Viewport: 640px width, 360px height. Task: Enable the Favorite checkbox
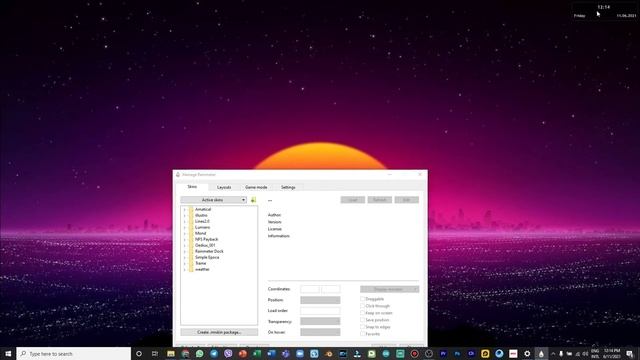362,333
